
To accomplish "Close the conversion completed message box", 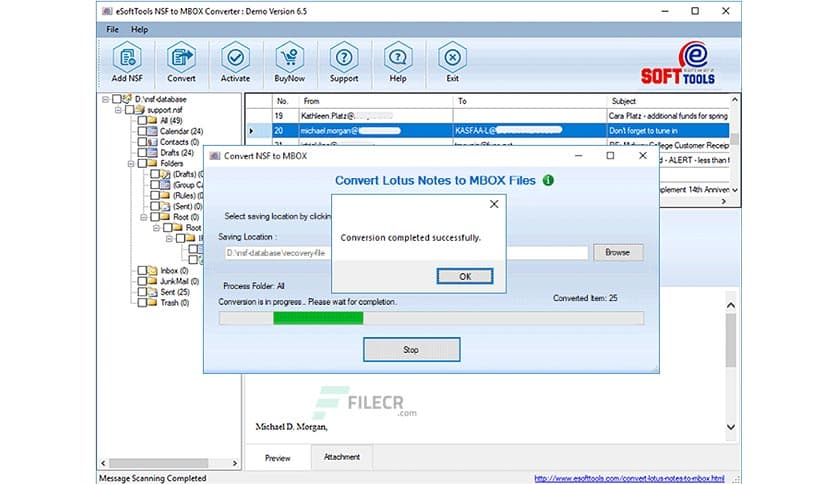I will tap(494, 204).
